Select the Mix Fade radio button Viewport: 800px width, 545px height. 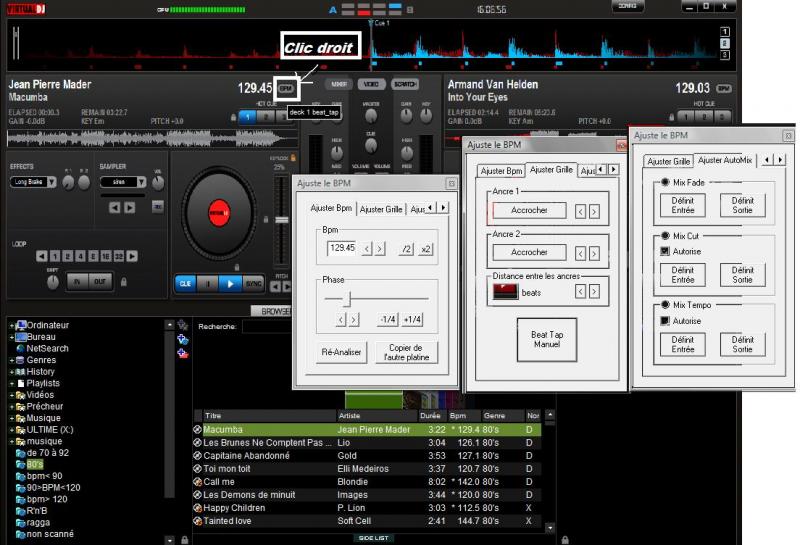665,182
